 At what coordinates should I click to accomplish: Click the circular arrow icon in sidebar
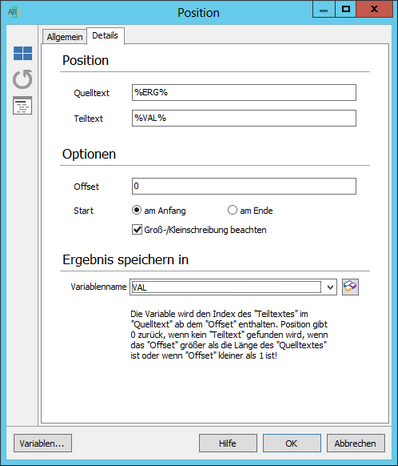click(x=23, y=79)
